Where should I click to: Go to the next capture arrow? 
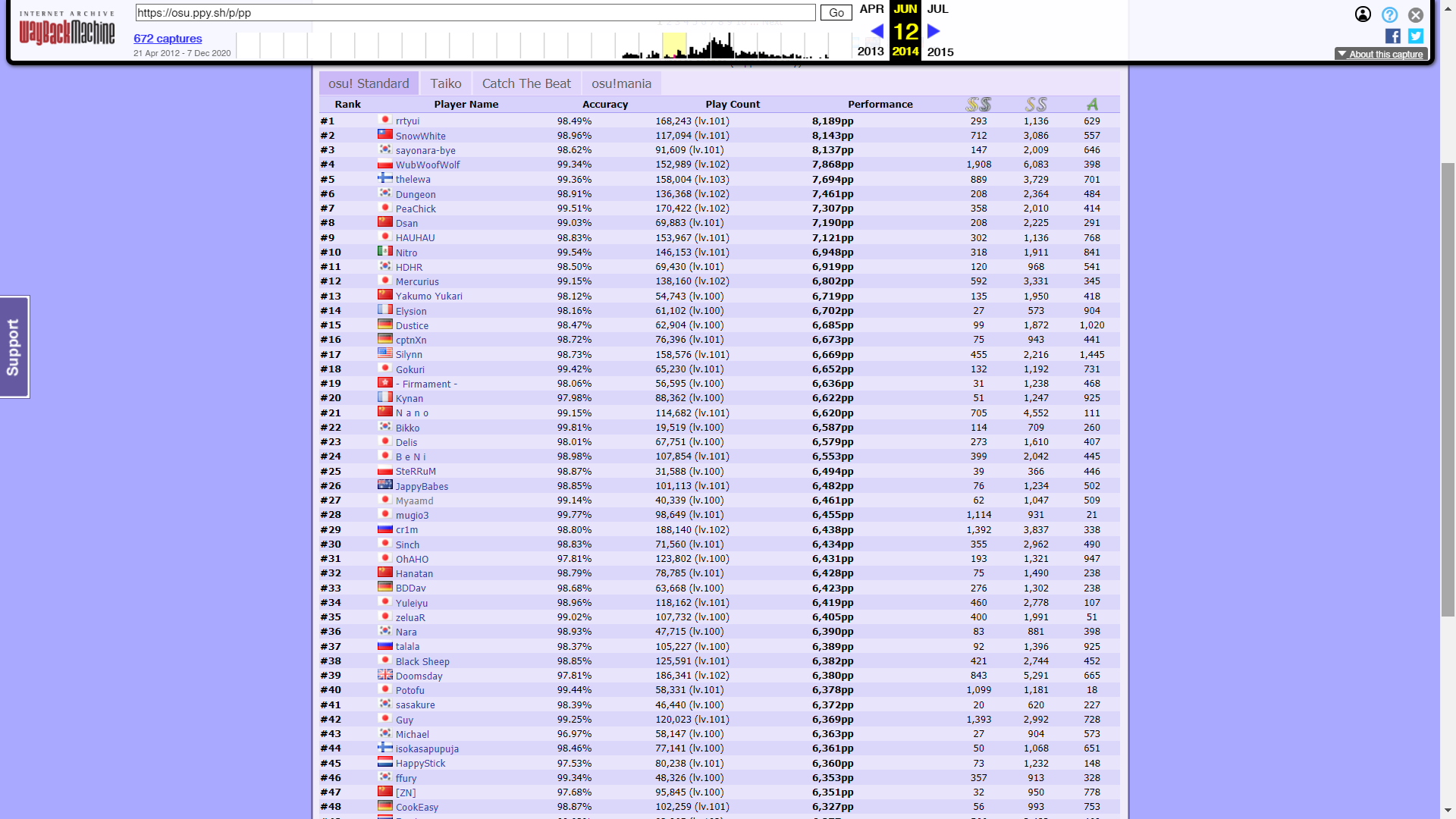[934, 31]
